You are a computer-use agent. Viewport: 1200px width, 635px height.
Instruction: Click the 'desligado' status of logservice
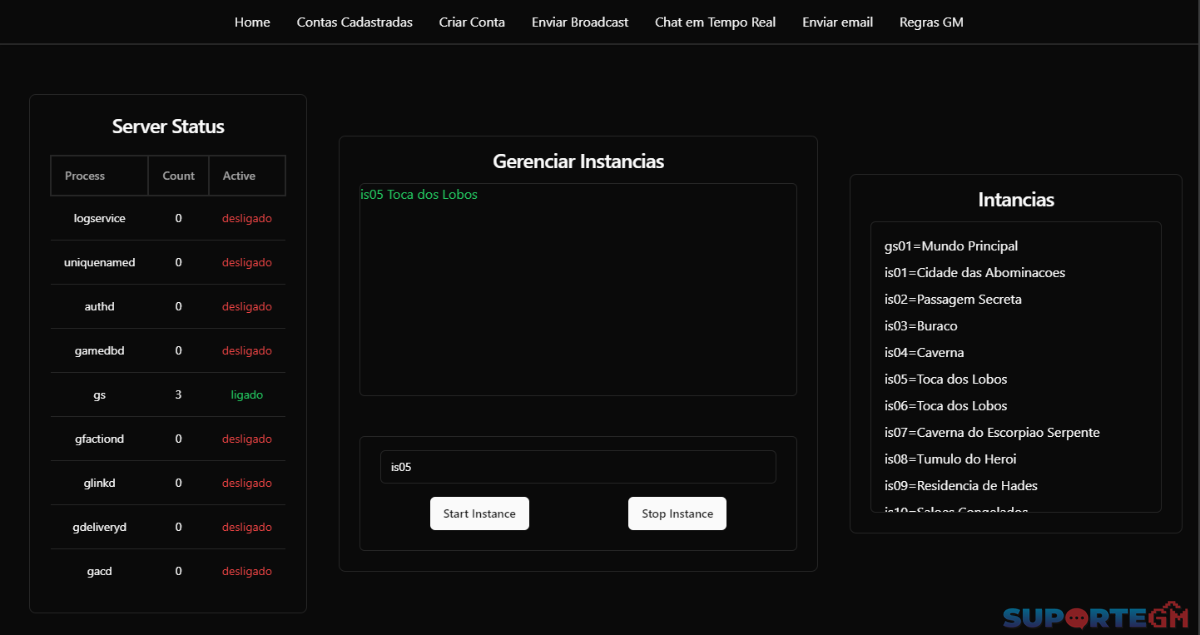(247, 218)
